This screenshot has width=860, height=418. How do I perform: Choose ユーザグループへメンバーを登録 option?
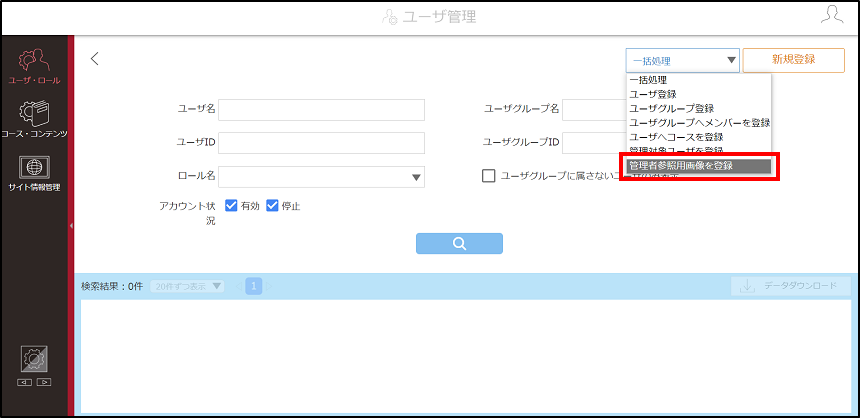(x=699, y=122)
